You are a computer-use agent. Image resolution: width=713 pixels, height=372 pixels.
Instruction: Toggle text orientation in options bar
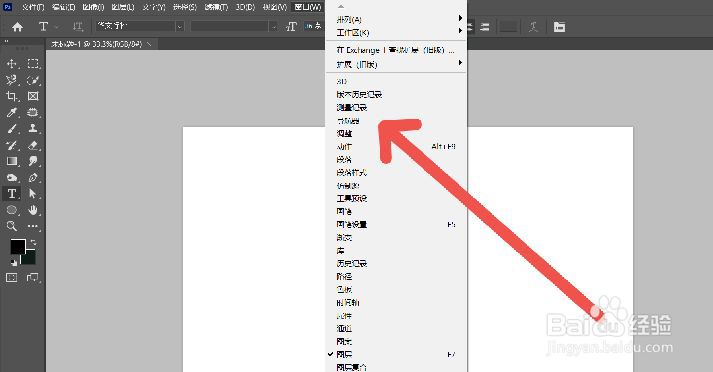point(78,27)
